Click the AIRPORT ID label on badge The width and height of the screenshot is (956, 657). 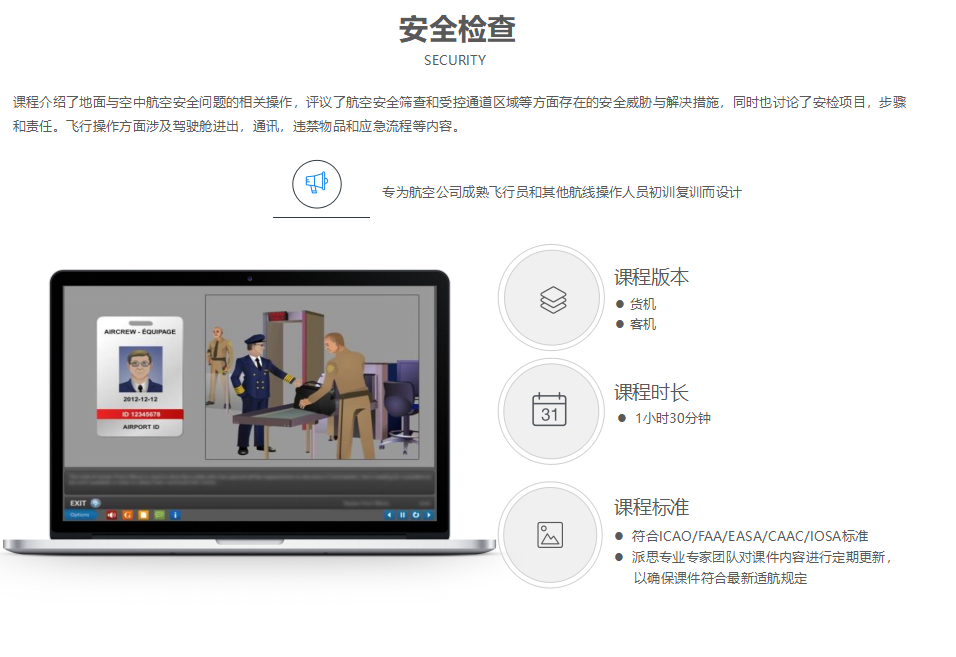point(141,427)
